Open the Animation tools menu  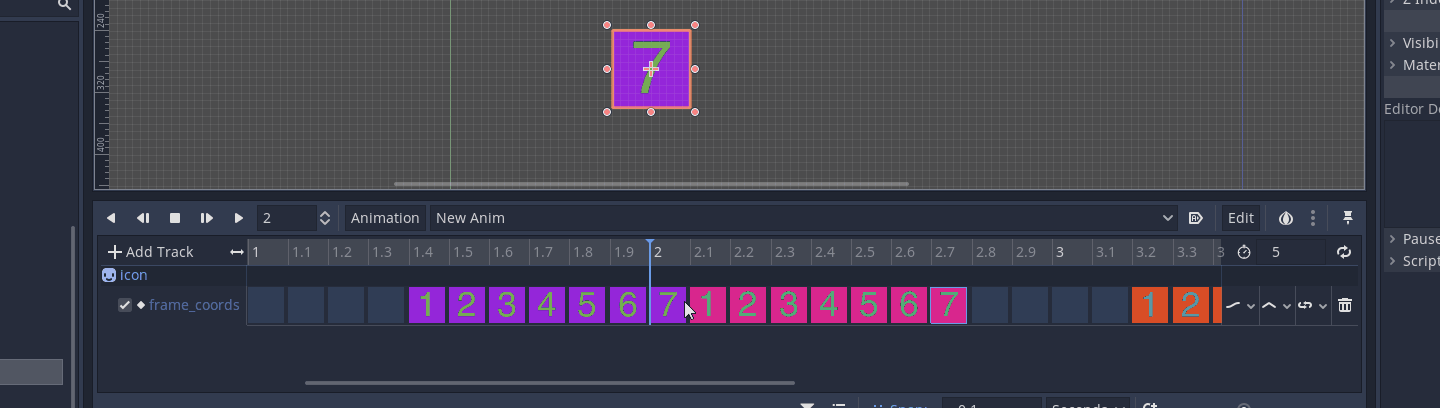[385, 218]
